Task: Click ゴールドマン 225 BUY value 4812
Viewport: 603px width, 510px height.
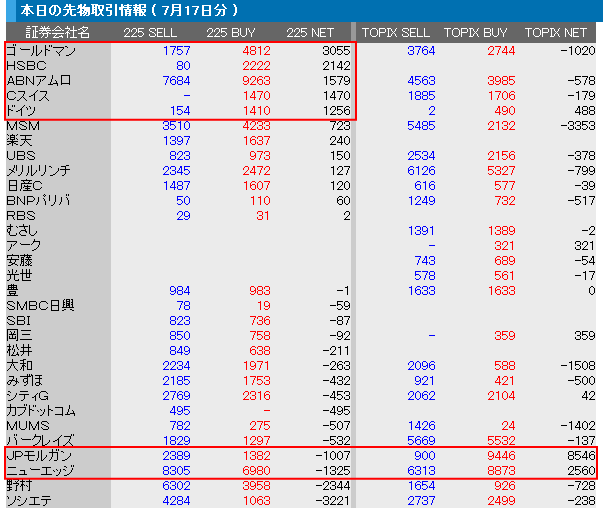Action: pyautogui.click(x=257, y=50)
